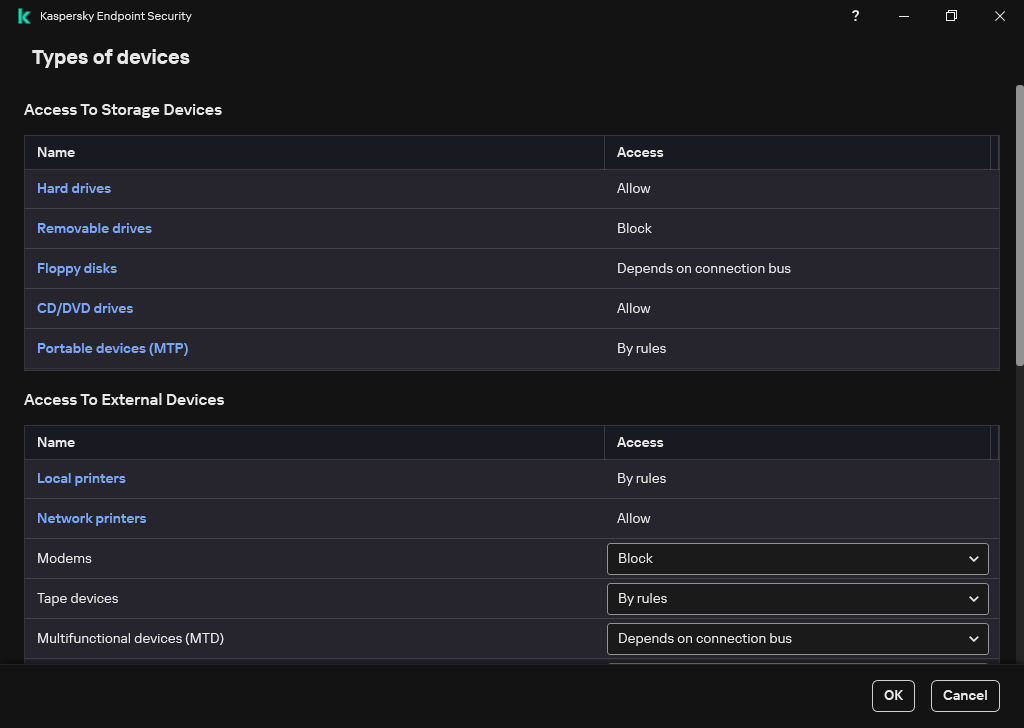Open the Hard drives device settings
The width and height of the screenshot is (1024, 728).
(74, 188)
